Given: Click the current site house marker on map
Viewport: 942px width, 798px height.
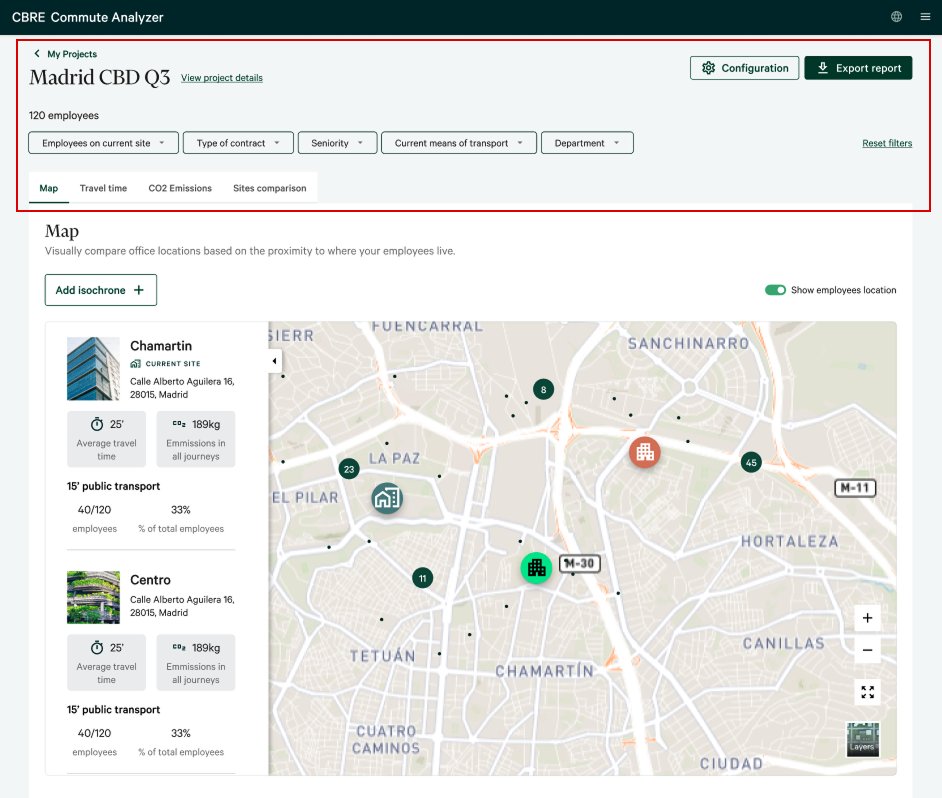Looking at the screenshot, I should click(x=386, y=498).
